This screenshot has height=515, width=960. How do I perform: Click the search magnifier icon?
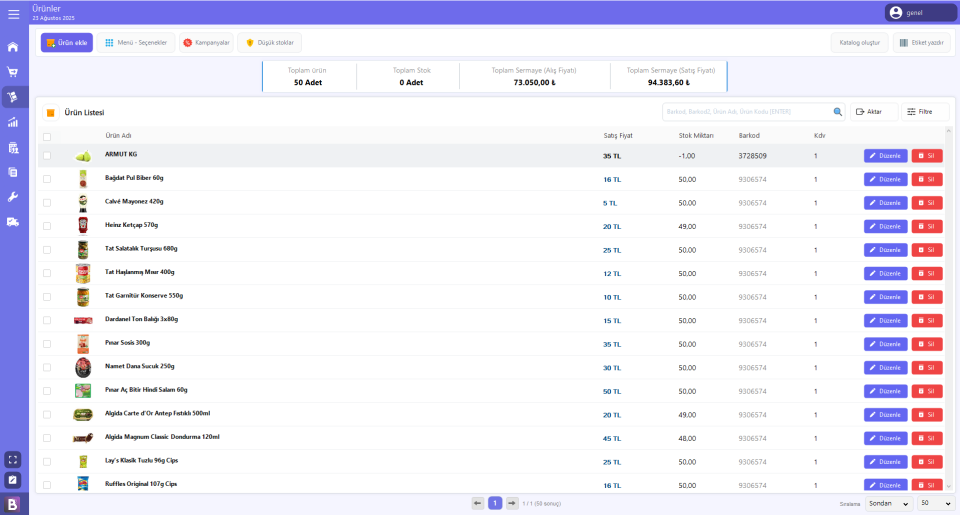[x=838, y=112]
